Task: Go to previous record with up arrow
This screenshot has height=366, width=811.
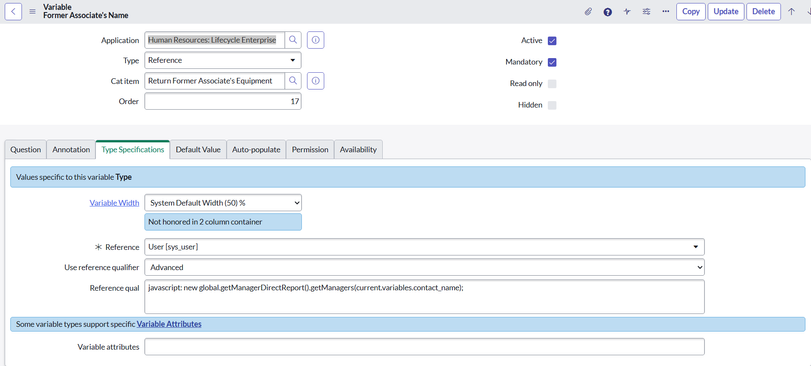Action: pos(791,11)
